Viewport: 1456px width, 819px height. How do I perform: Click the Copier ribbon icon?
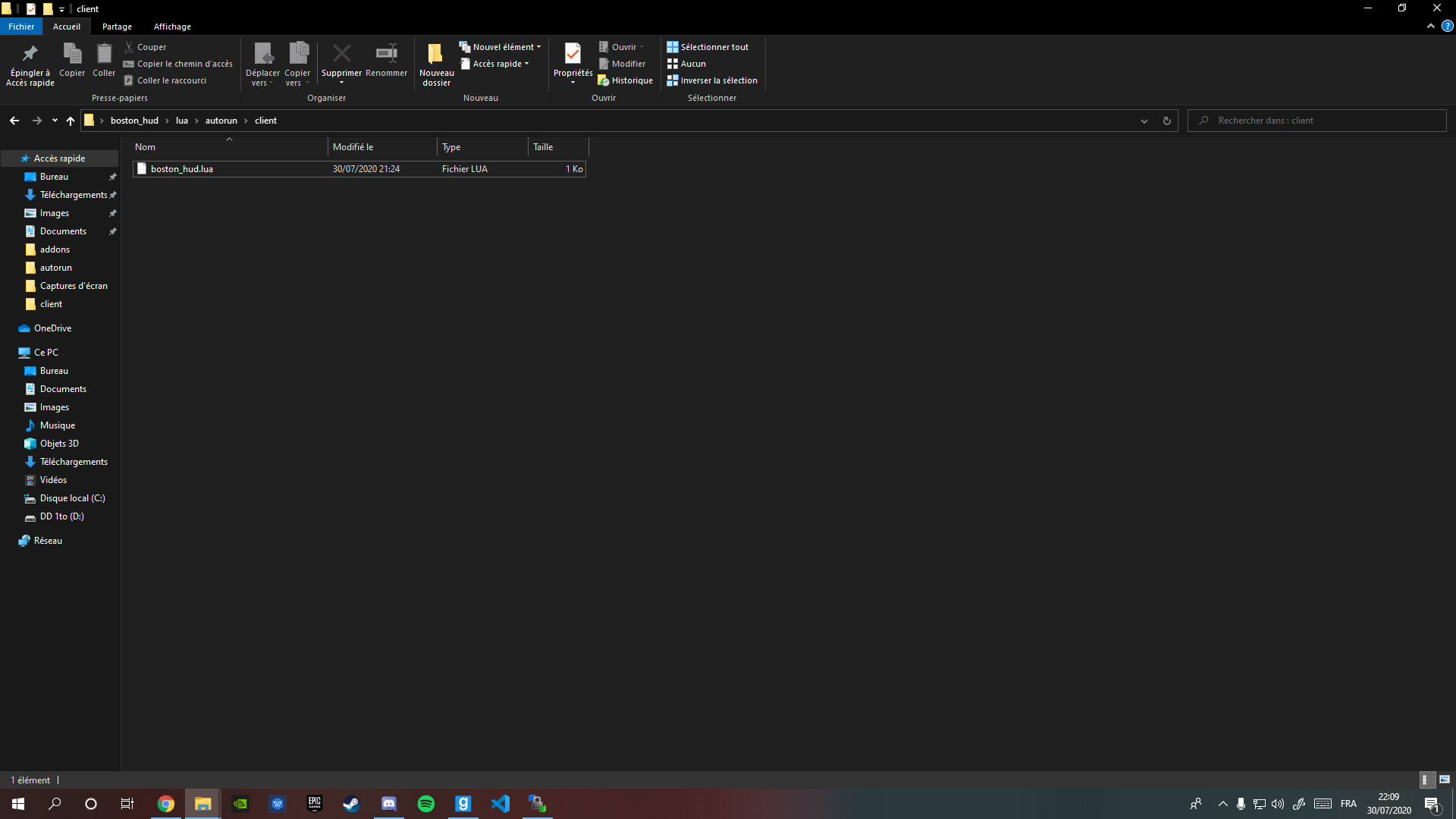coord(72,60)
